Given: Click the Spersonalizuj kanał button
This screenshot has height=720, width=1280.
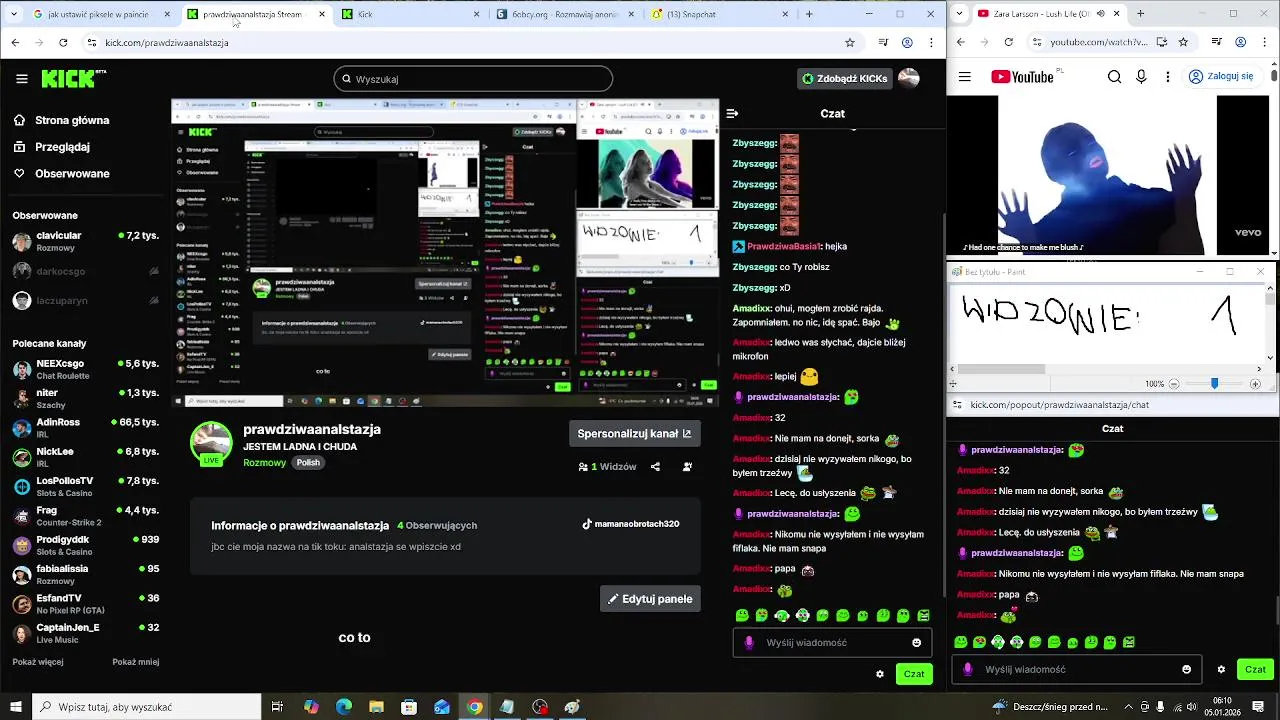Looking at the screenshot, I should click(x=634, y=433).
